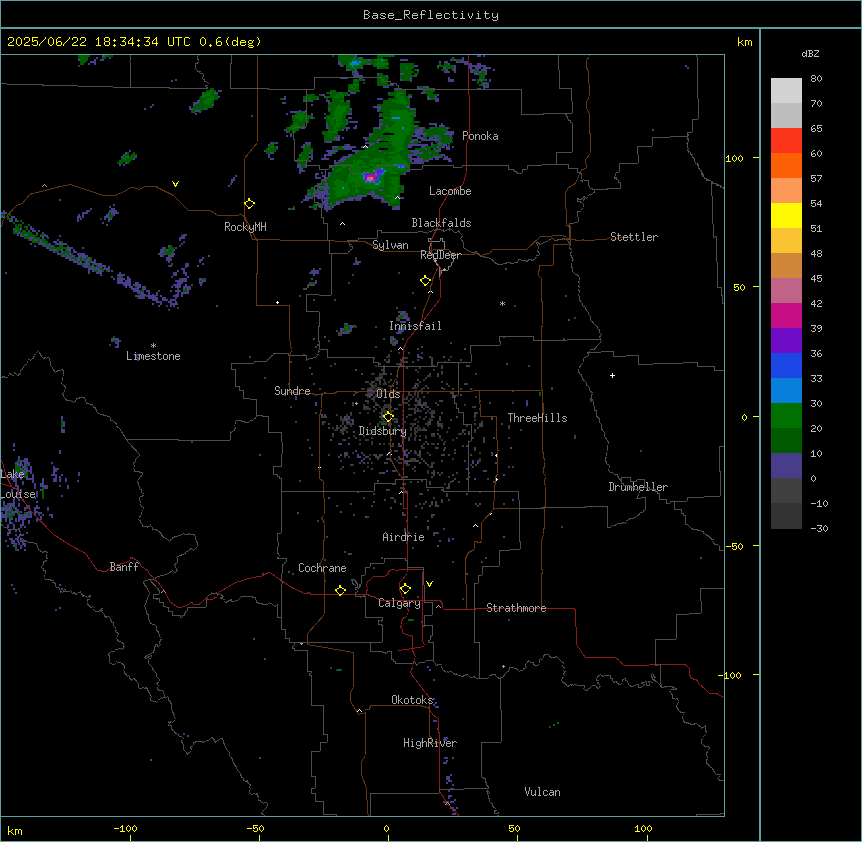Click the Didsbury town label
The height and width of the screenshot is (842, 862).
[383, 431]
